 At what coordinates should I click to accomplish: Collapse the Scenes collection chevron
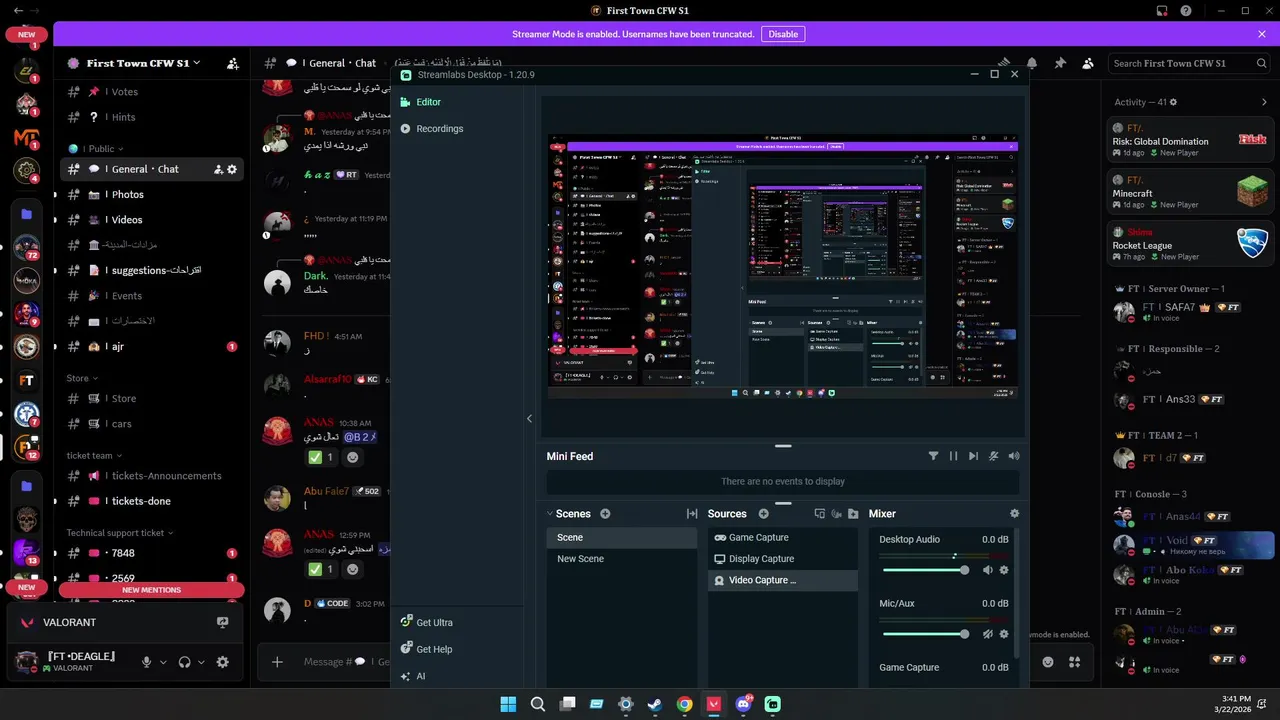(550, 514)
